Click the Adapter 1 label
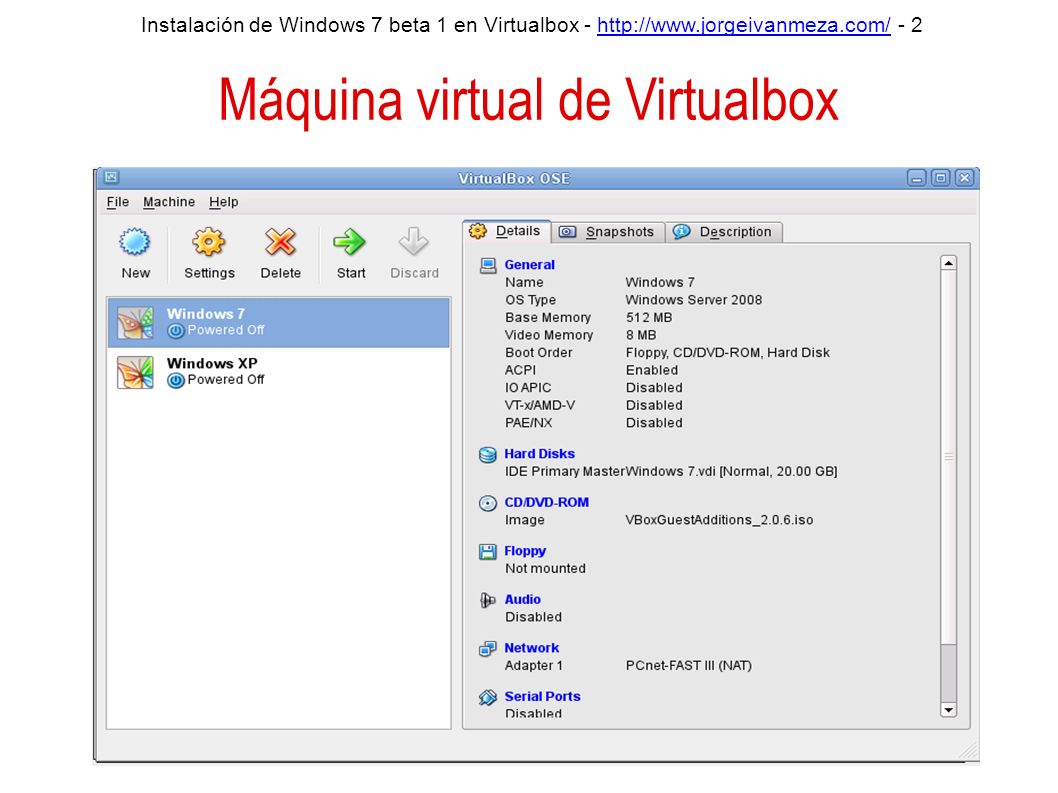 pos(533,666)
